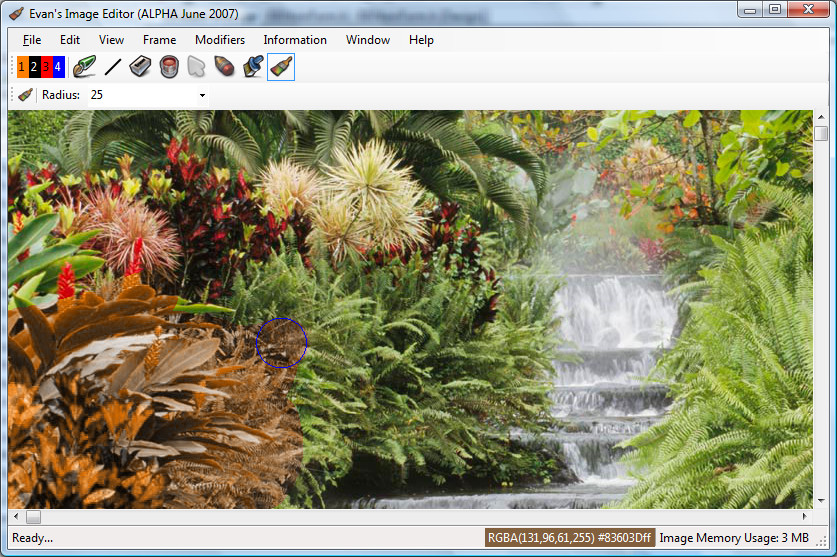Click the vertical scrollbar down arrow
The width and height of the screenshot is (837, 557).
pos(821,501)
